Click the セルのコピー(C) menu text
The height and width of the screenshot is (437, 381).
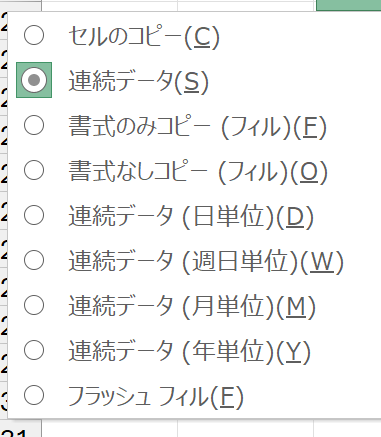(x=144, y=36)
